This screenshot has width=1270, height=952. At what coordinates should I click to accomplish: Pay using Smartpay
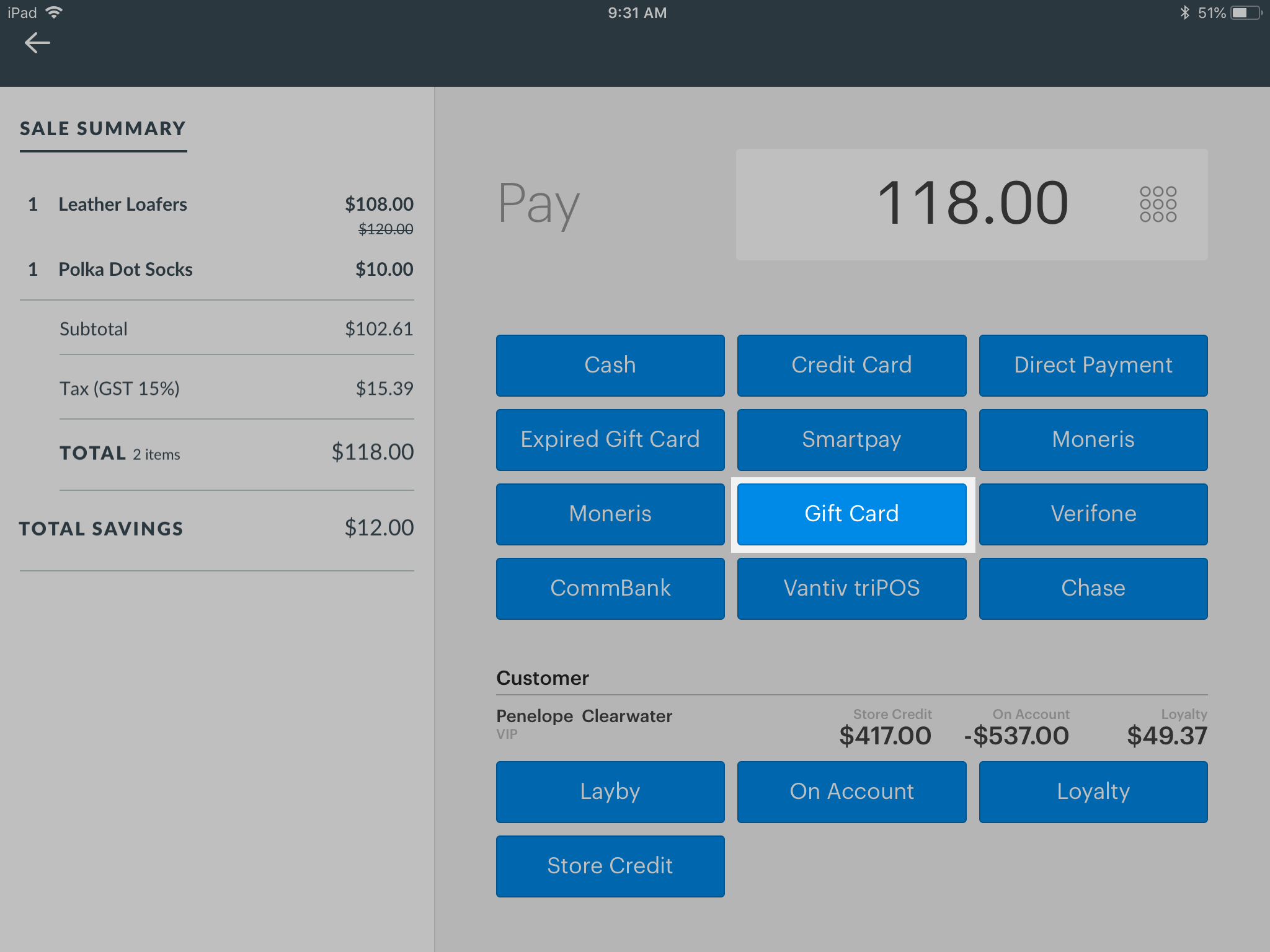[x=851, y=439]
